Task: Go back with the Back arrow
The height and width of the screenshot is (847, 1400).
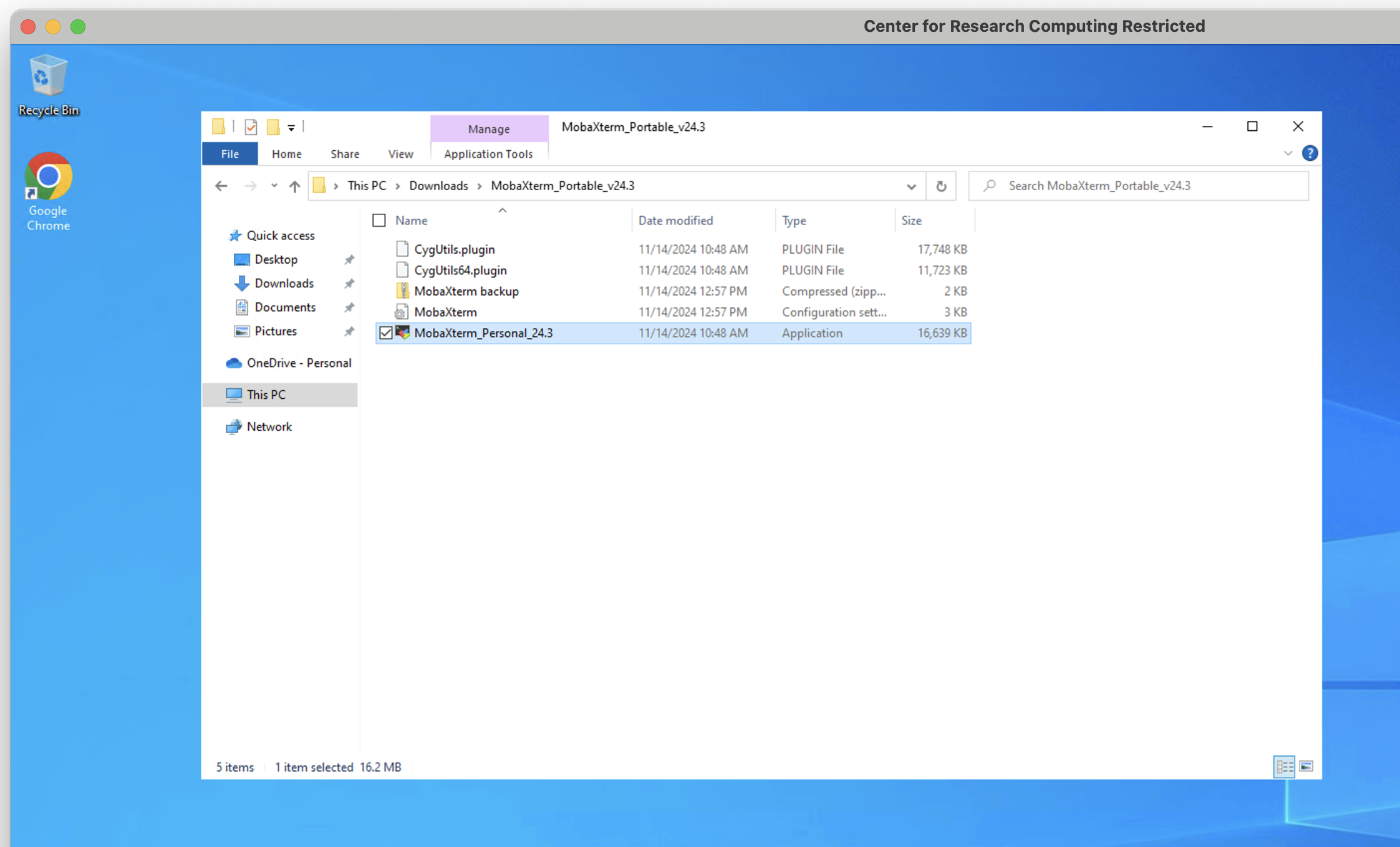Action: [221, 186]
